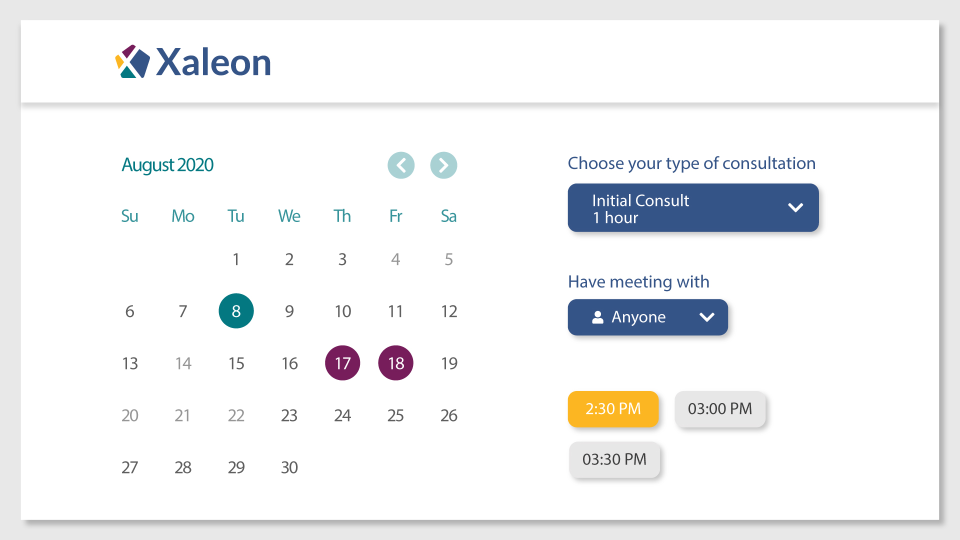Viewport: 960px width, 540px height.
Task: Click the chevron arrow on consultation dropdown
Action: (795, 208)
